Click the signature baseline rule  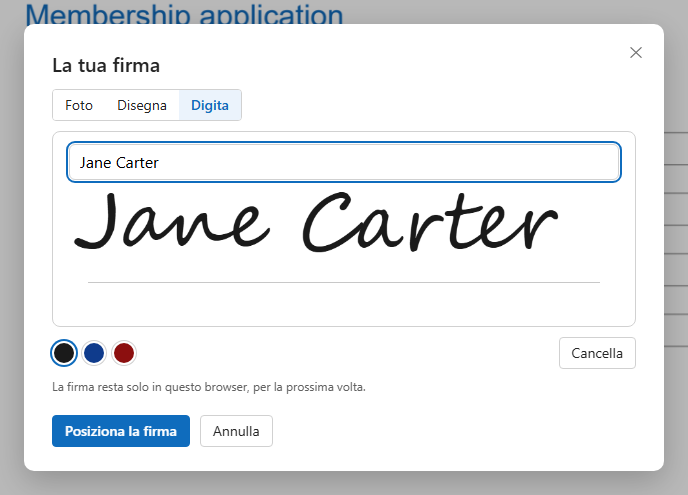point(344,282)
